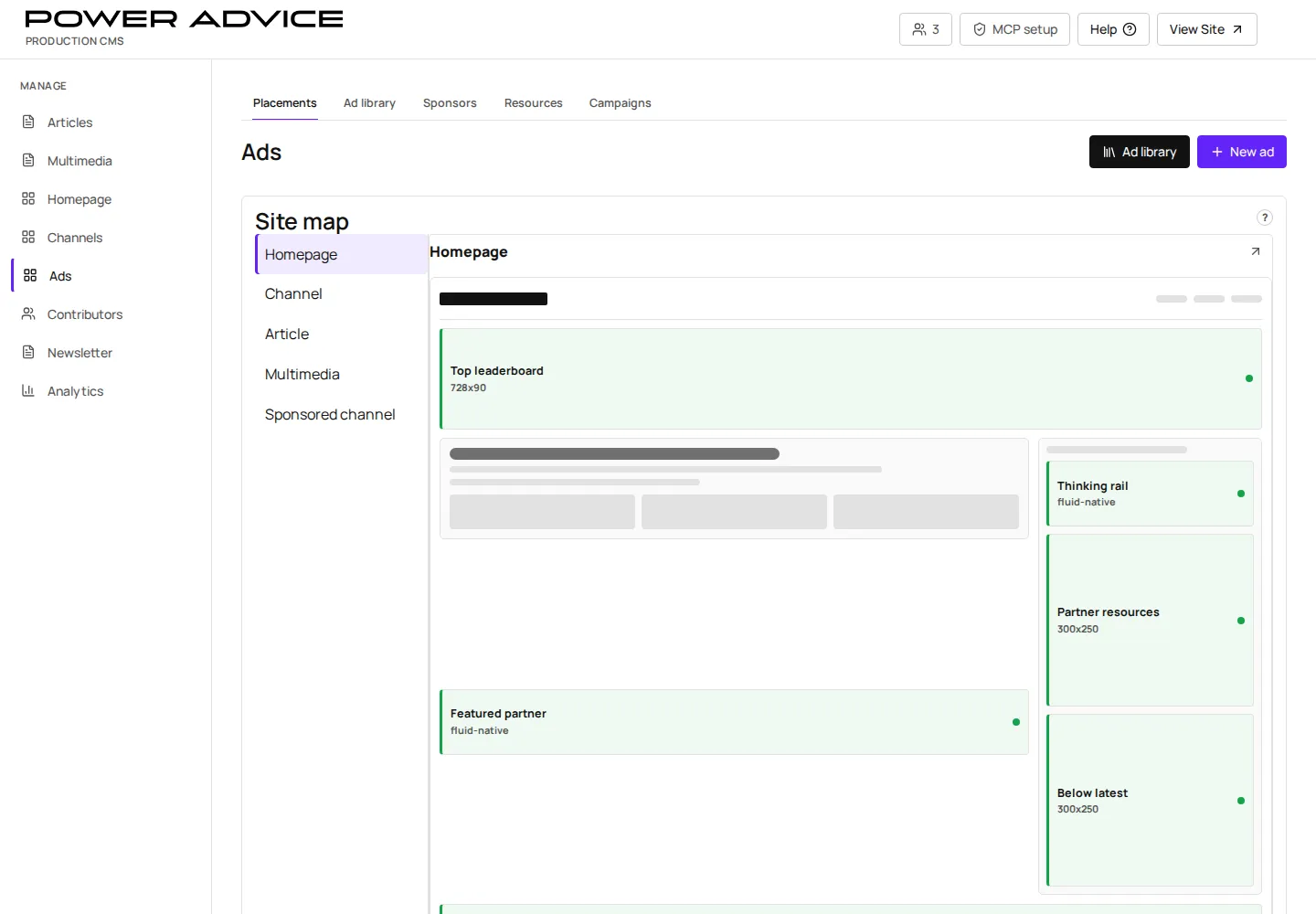1316x914 pixels.
Task: Click the question mark icon on Help
Action: click(x=1130, y=29)
